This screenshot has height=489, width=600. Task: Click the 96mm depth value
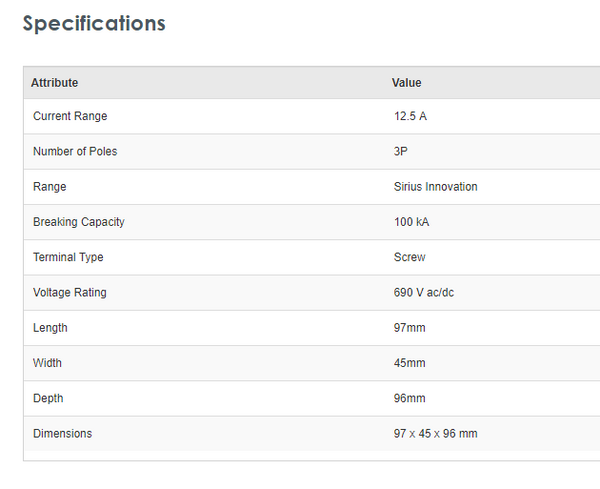tap(409, 398)
